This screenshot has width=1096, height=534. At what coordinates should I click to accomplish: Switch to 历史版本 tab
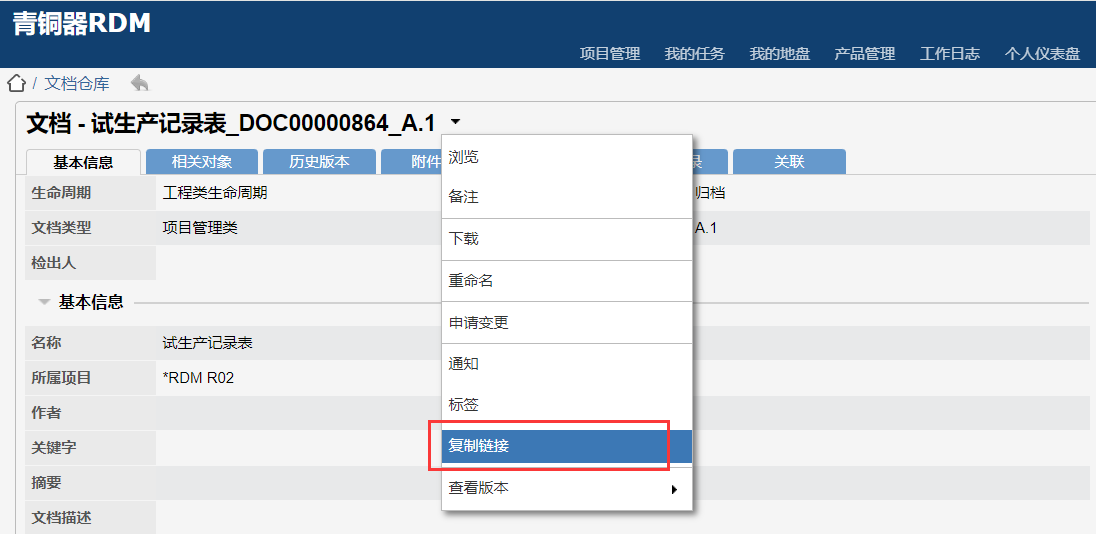[319, 161]
